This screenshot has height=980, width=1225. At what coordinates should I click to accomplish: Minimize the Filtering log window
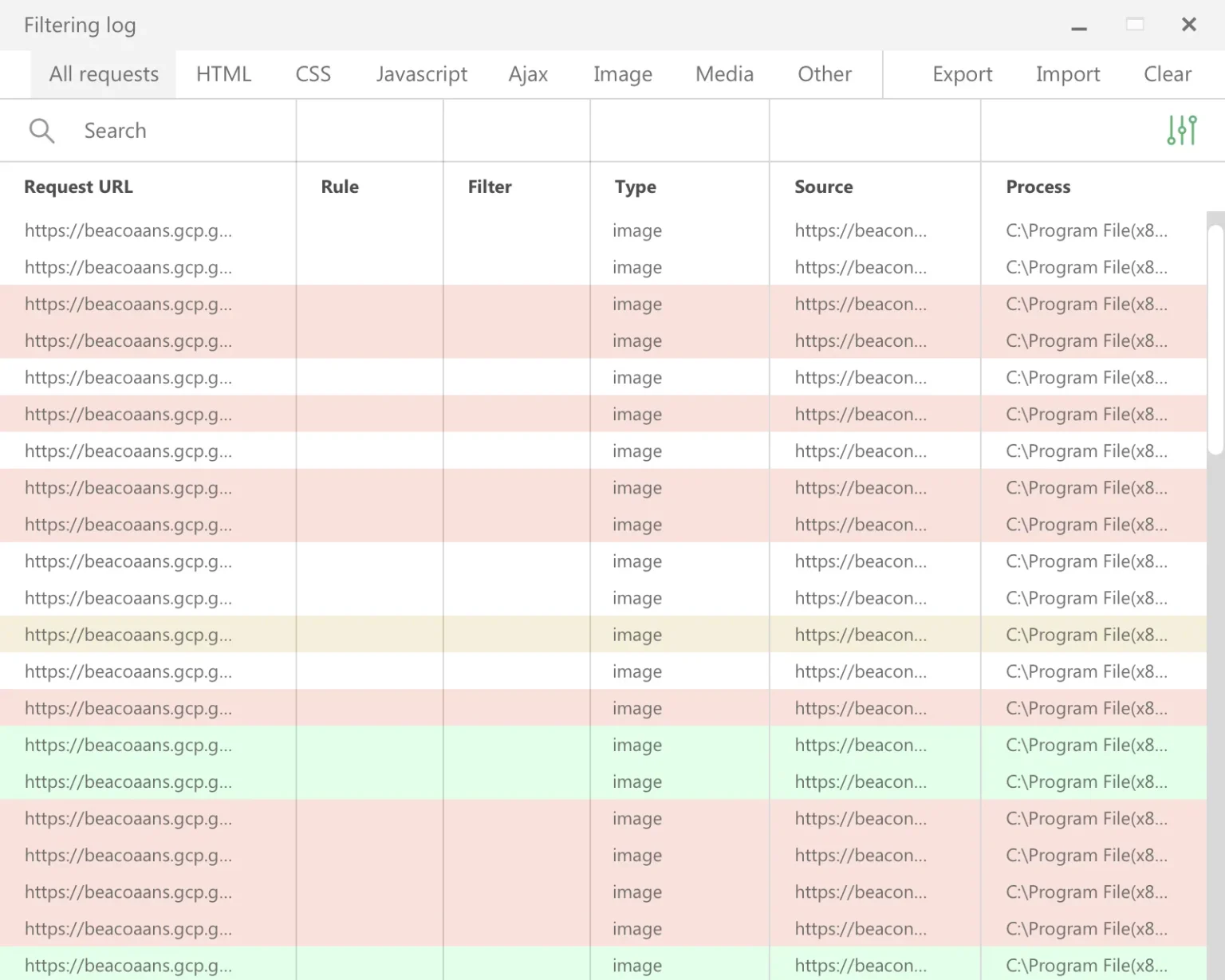[1079, 28]
